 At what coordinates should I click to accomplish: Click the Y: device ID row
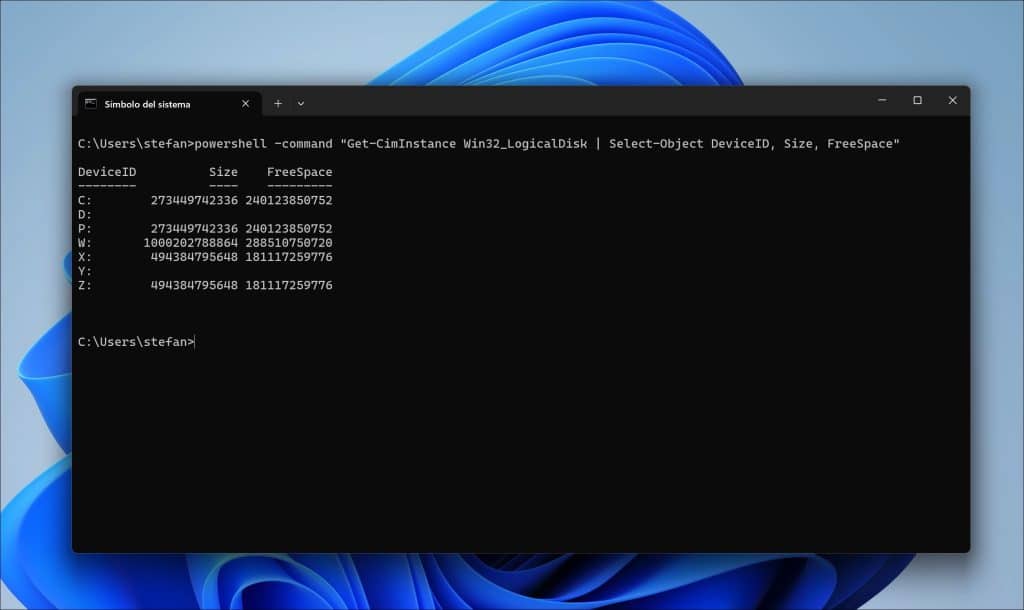(85, 271)
